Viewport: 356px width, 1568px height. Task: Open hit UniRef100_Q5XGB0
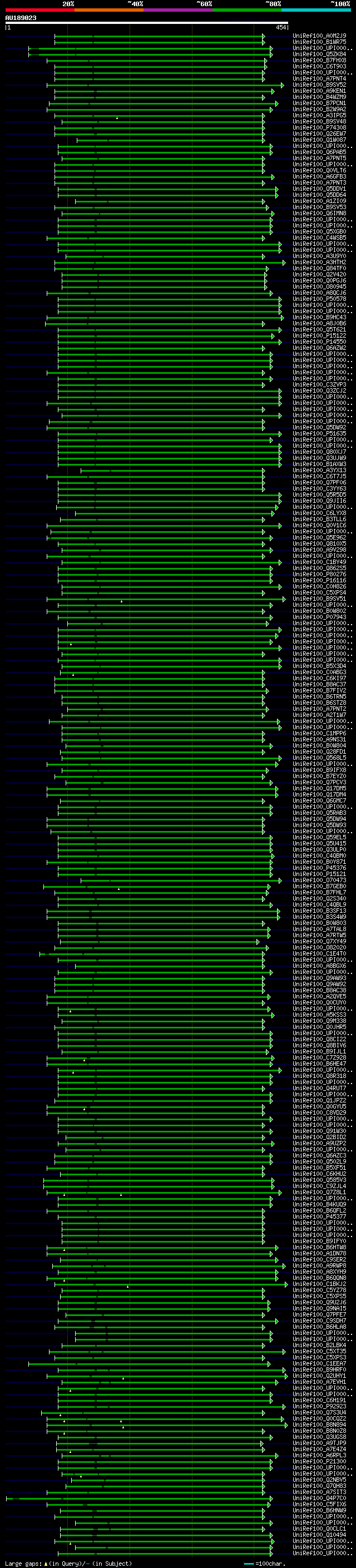click(319, 232)
